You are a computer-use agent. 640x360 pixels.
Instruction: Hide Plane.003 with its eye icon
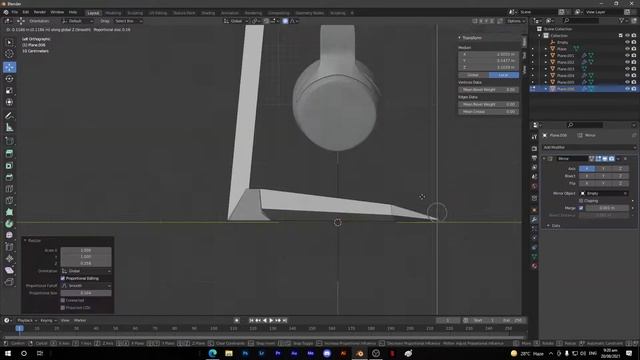coord(627,69)
